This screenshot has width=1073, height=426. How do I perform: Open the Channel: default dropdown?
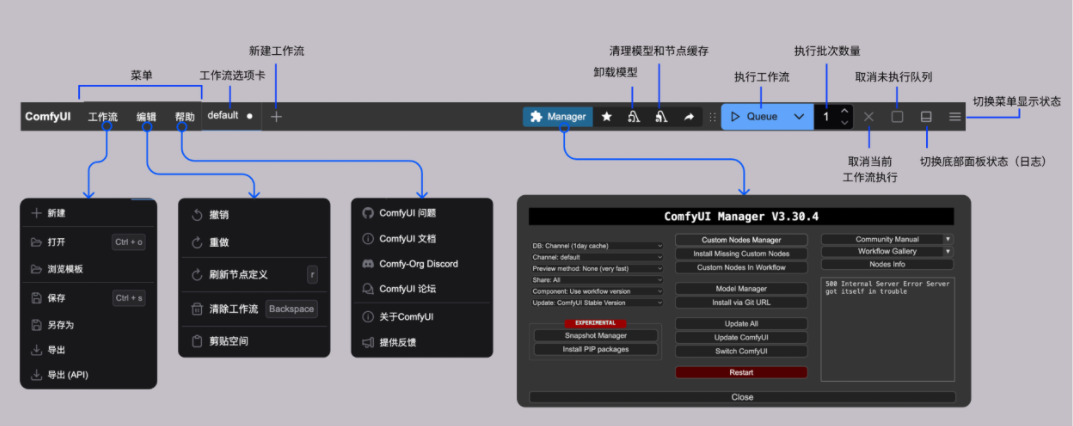tap(597, 257)
